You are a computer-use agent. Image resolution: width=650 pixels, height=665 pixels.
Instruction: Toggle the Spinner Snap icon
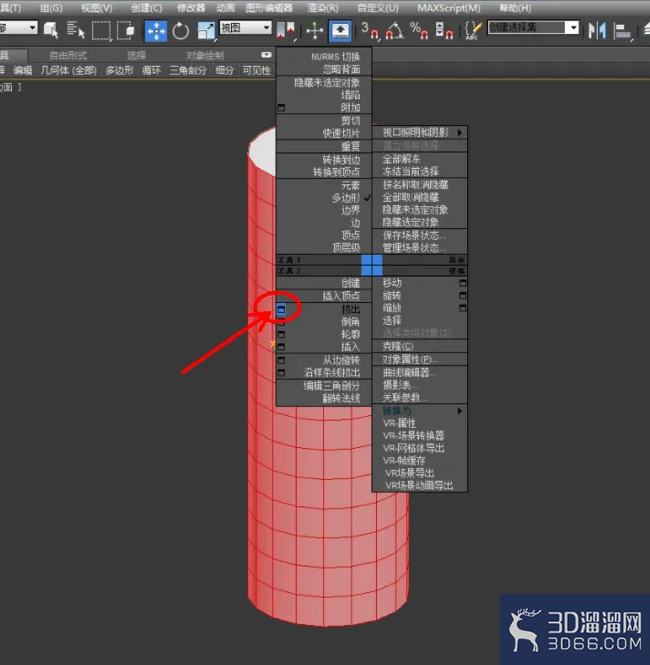(x=444, y=31)
